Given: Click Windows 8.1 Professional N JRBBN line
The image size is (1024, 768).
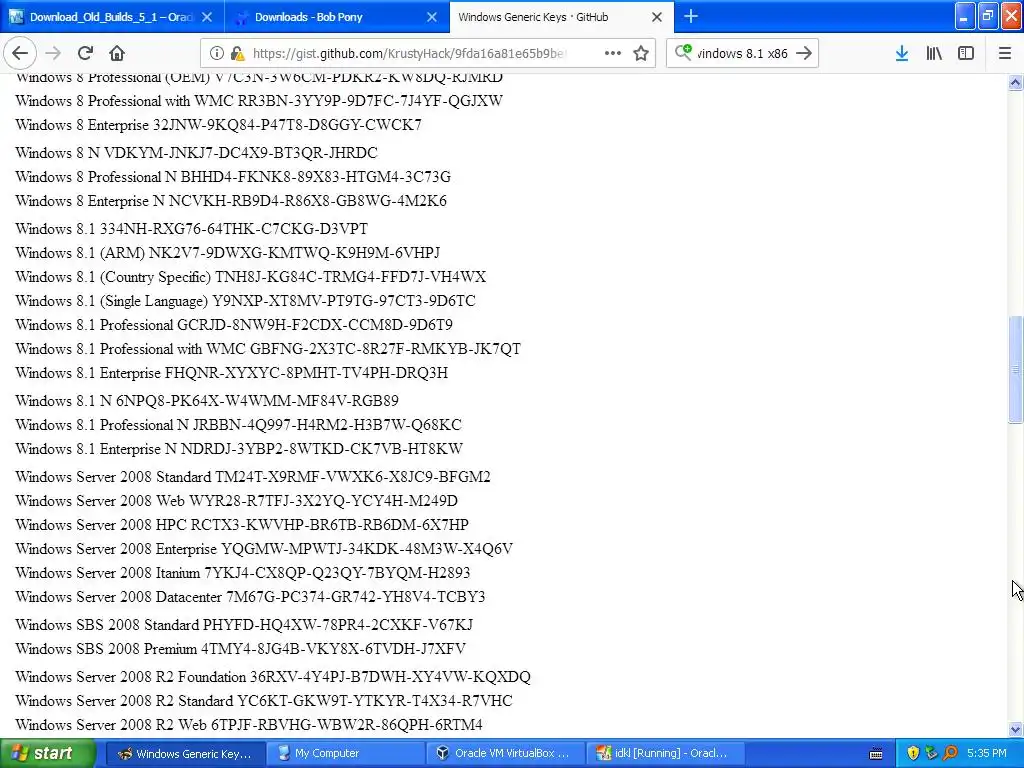Looking at the screenshot, I should (x=238, y=425).
